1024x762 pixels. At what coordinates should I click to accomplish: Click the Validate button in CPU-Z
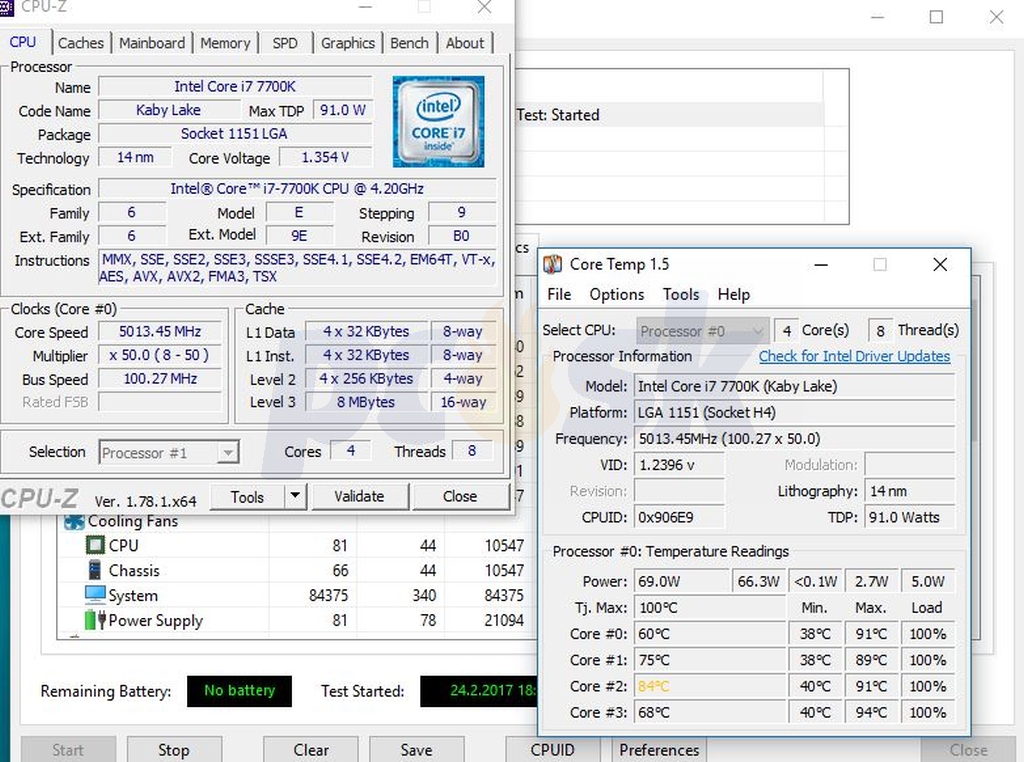coord(360,496)
